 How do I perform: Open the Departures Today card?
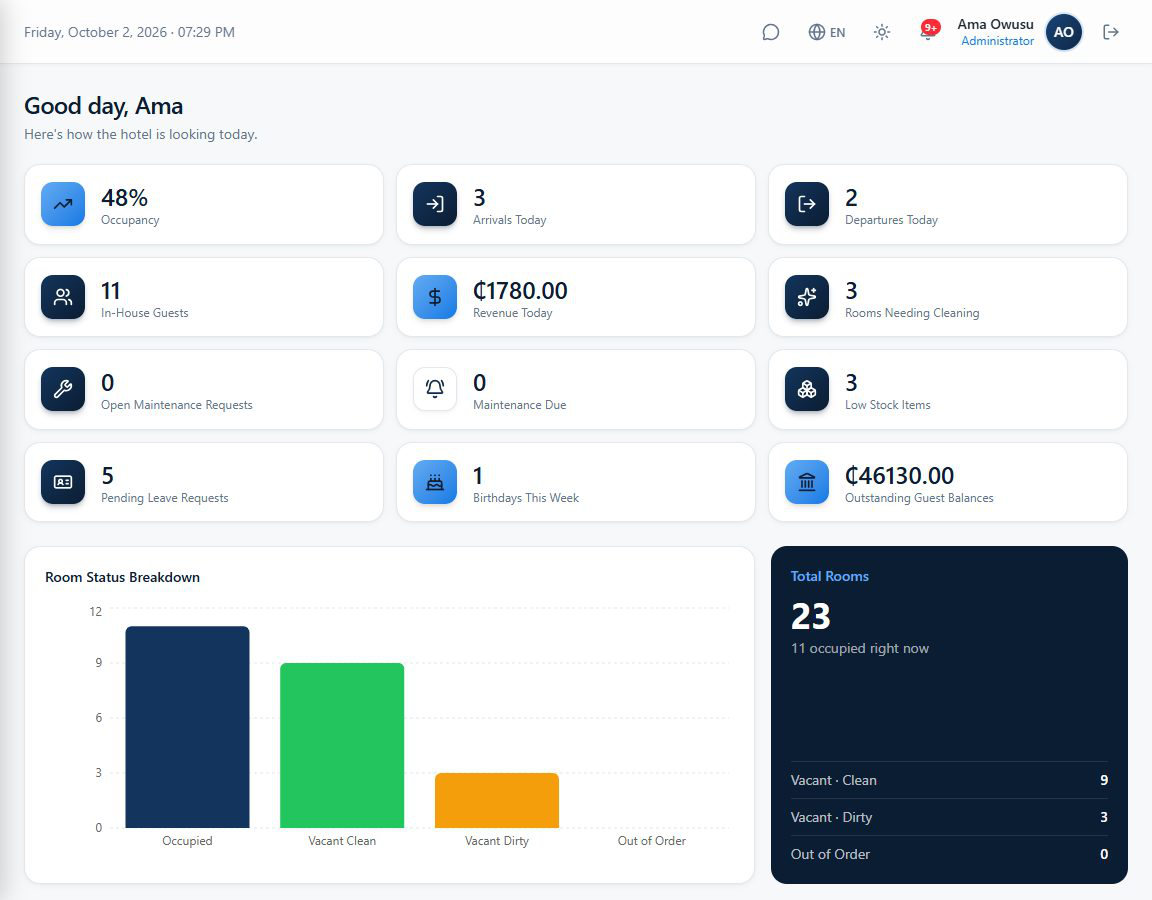[948, 204]
